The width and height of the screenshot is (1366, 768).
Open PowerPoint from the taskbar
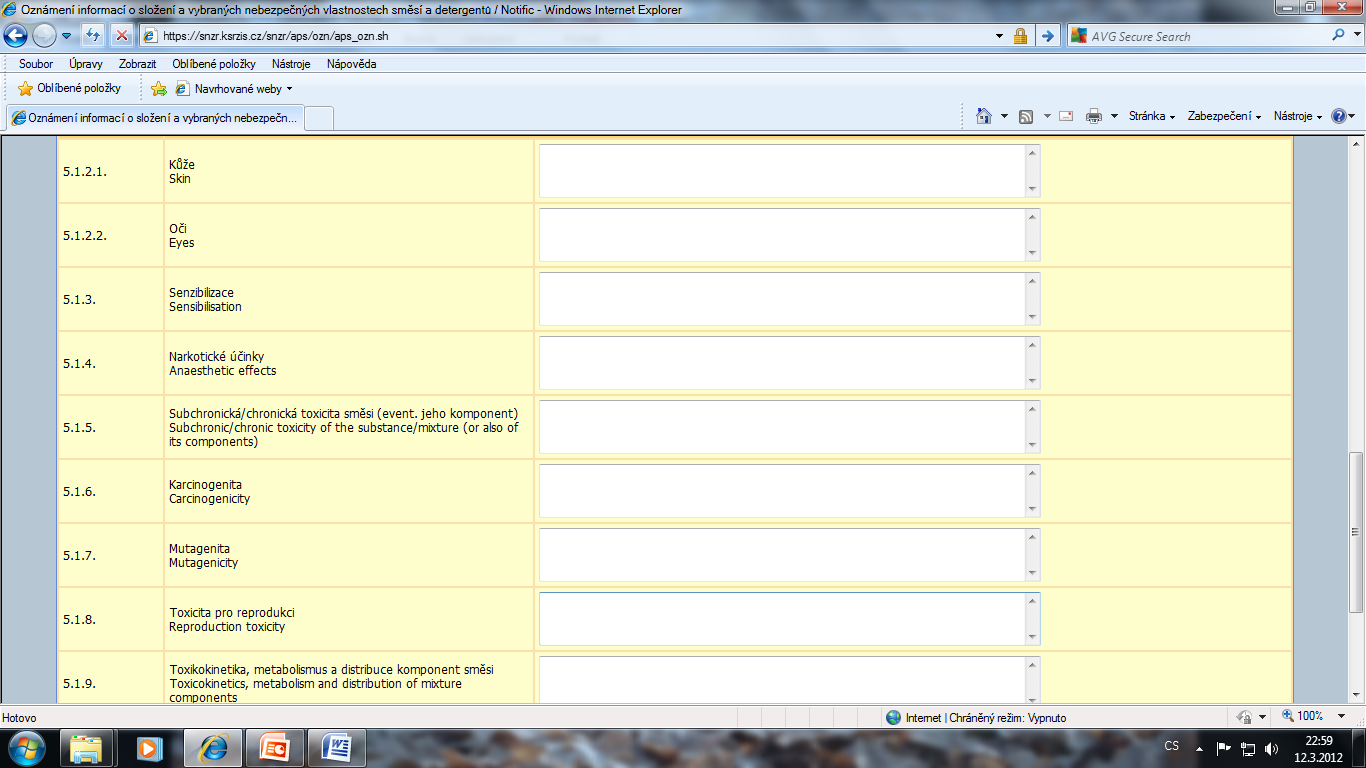click(x=274, y=748)
